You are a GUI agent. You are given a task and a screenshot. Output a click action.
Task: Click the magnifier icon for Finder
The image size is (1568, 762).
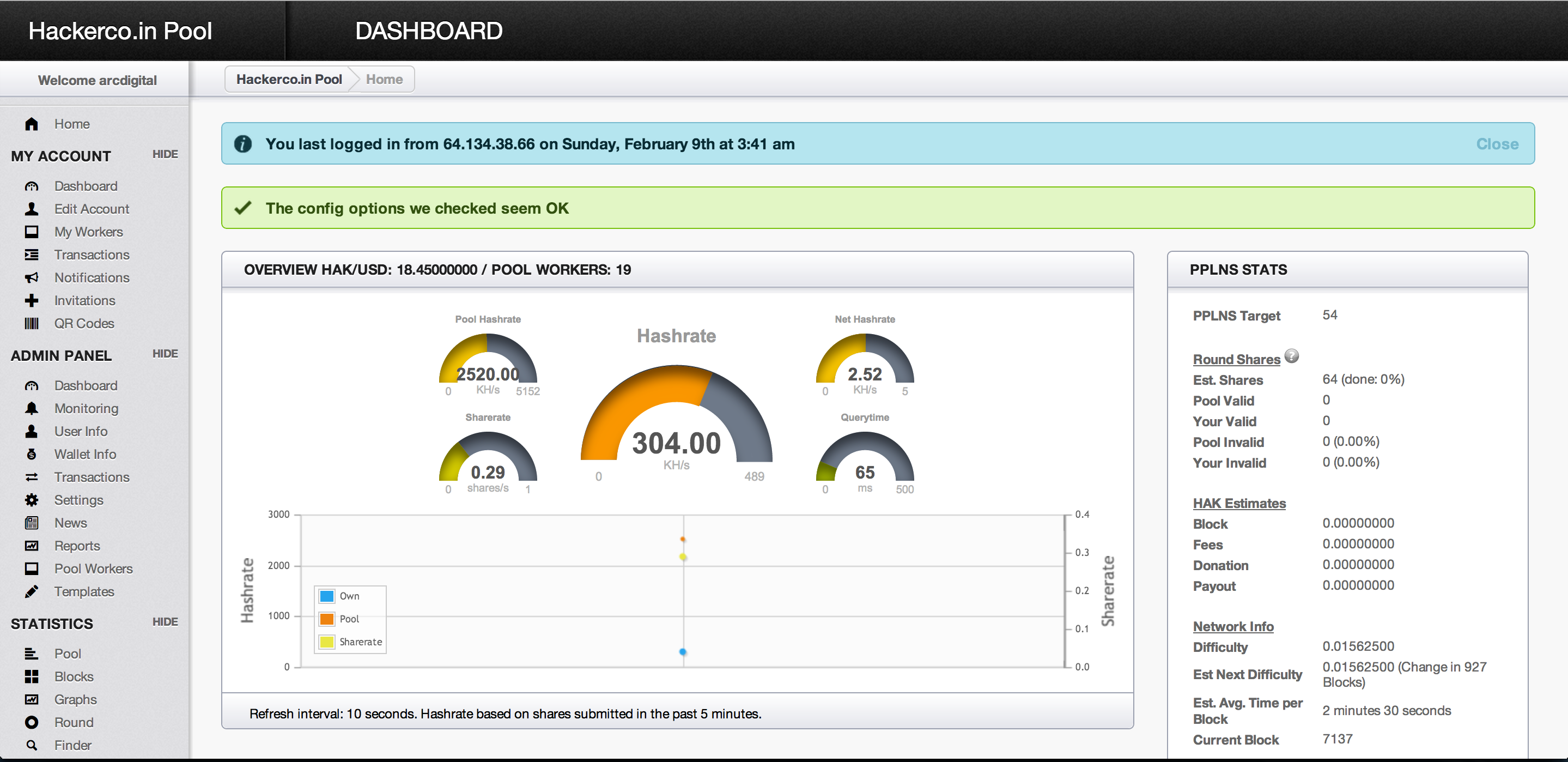click(32, 745)
